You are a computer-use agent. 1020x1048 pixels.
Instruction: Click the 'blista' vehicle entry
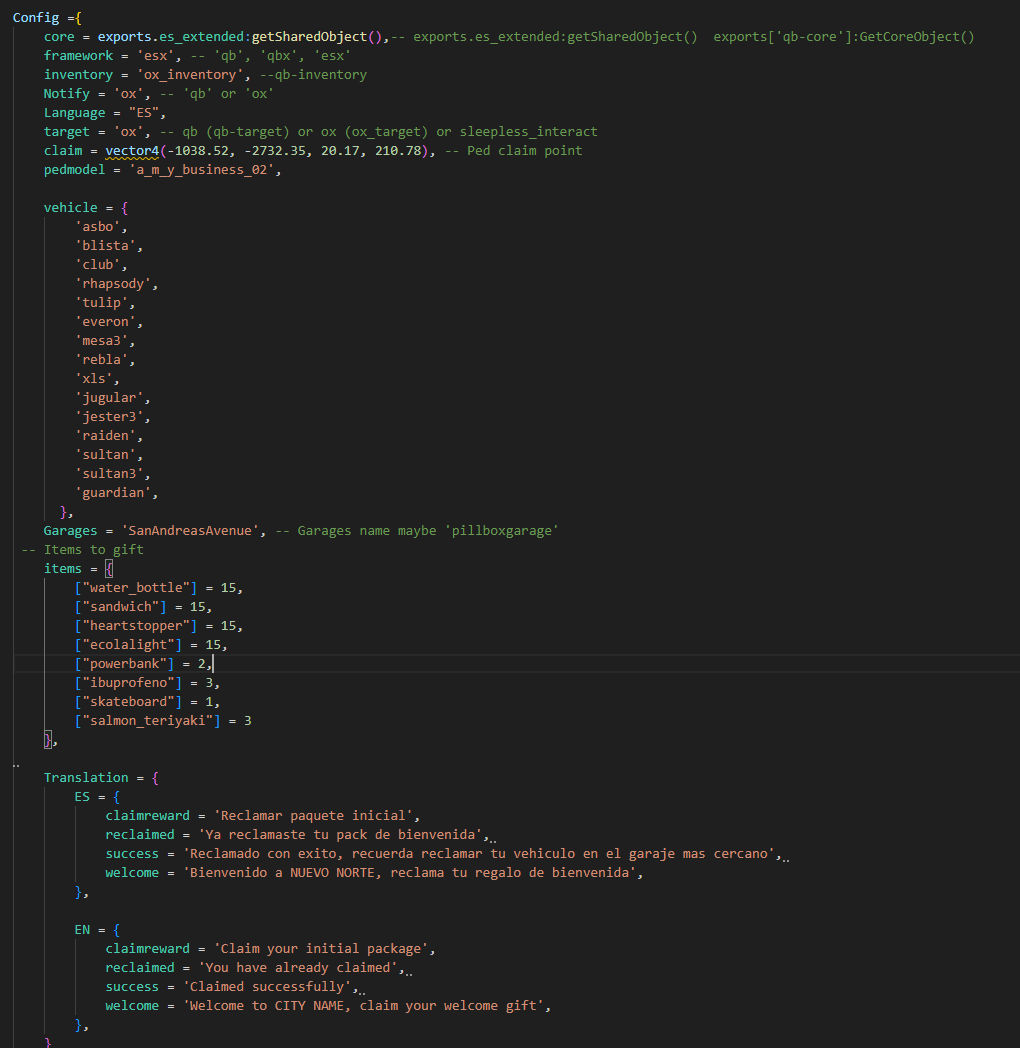point(105,246)
